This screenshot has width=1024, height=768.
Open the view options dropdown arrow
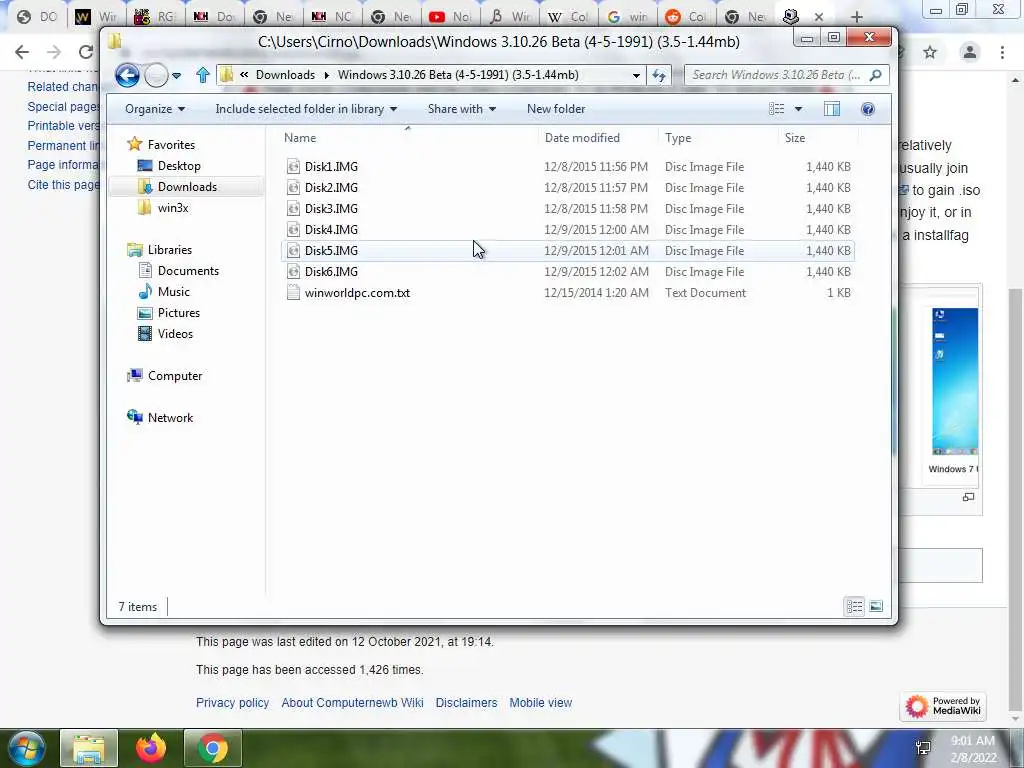click(x=798, y=109)
